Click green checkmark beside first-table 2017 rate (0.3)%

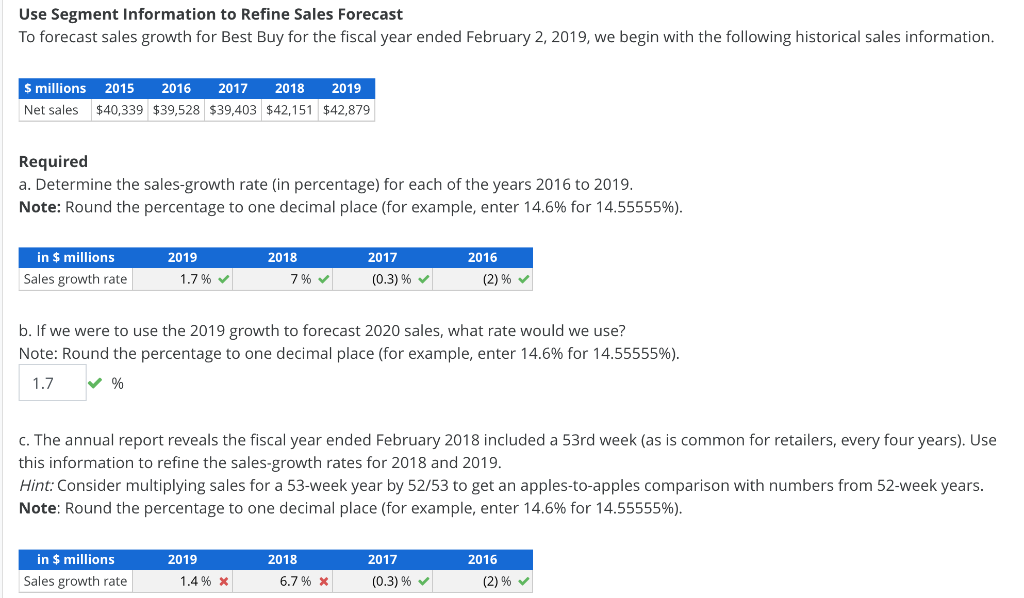click(424, 280)
